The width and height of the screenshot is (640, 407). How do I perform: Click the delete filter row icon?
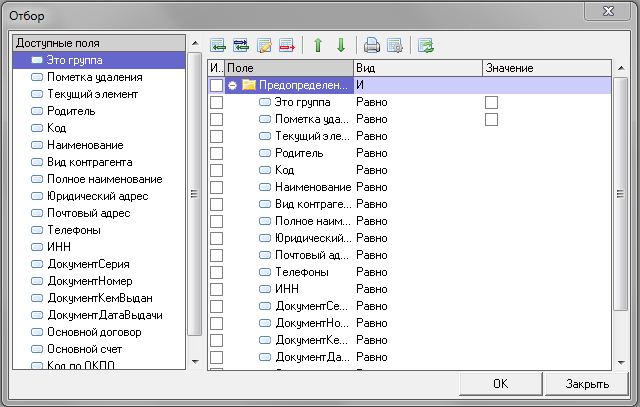[x=286, y=45]
